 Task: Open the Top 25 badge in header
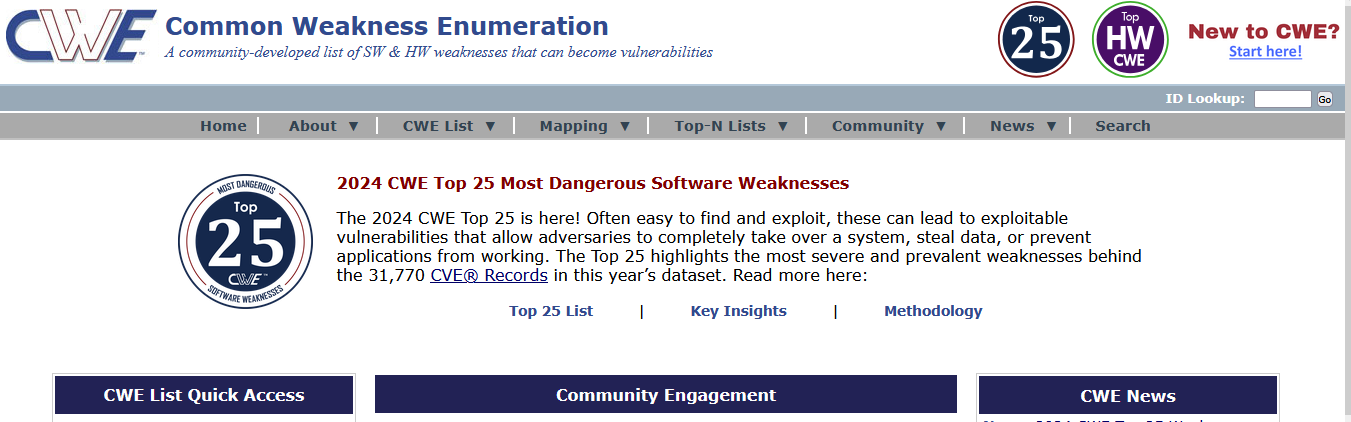point(1036,40)
